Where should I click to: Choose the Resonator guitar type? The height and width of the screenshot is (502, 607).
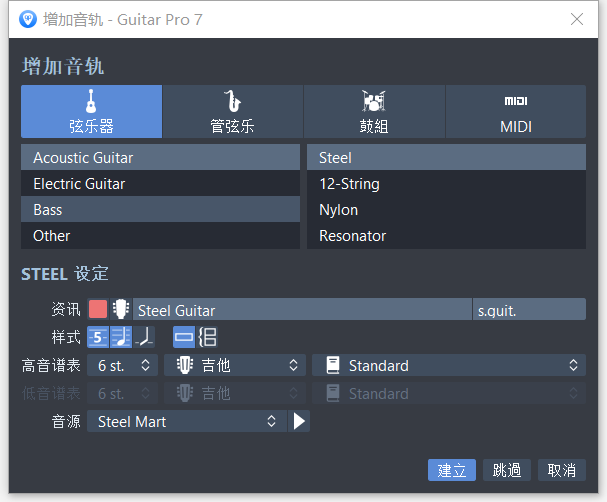click(x=446, y=235)
